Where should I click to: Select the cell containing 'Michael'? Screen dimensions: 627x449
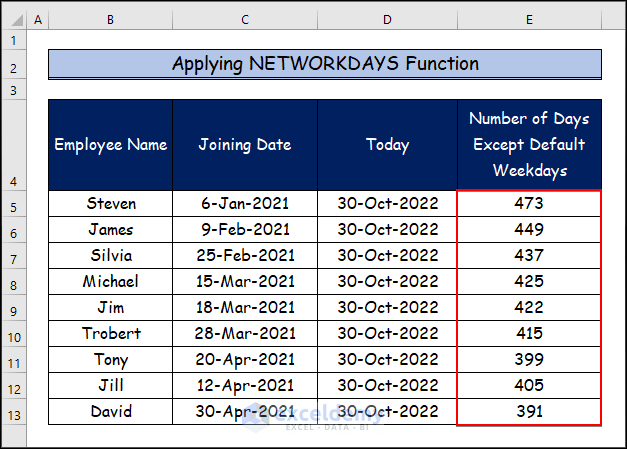[111, 281]
